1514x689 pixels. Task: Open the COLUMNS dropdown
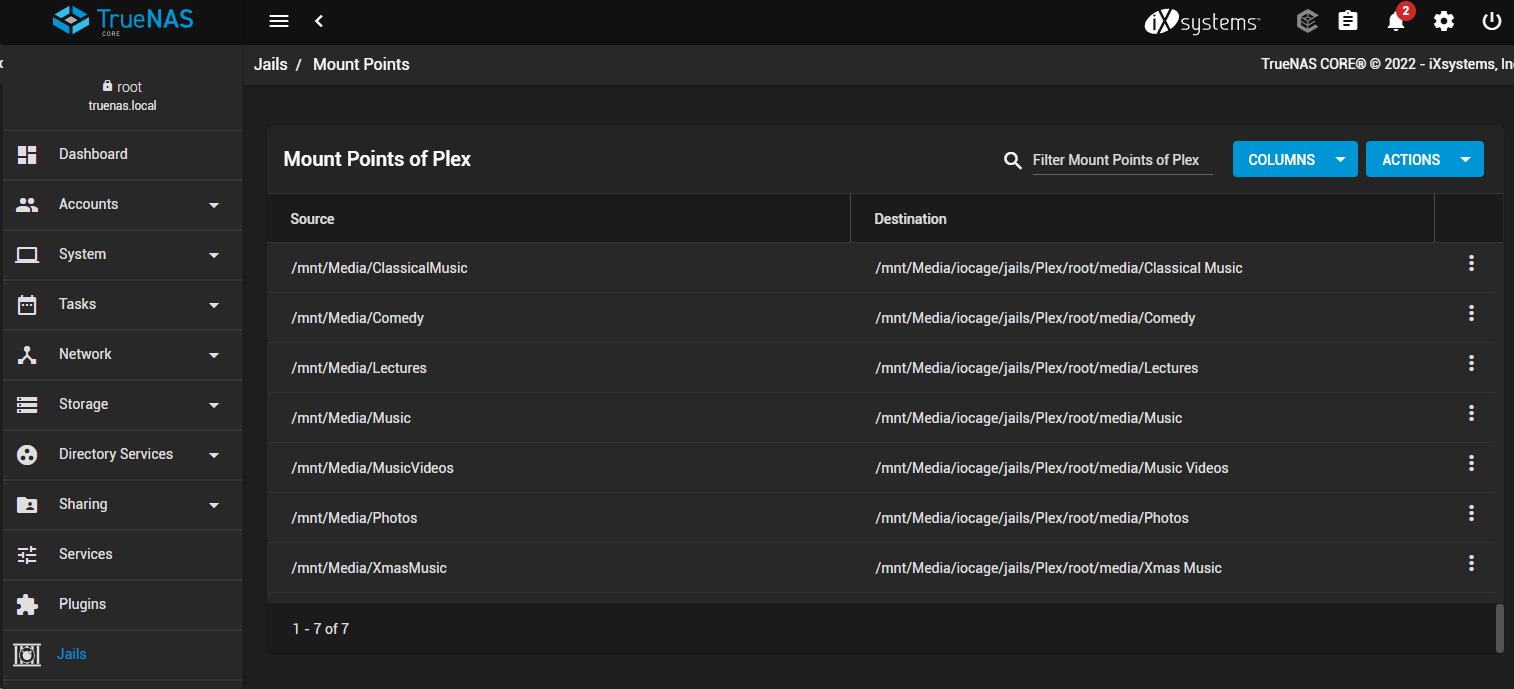click(x=1295, y=160)
